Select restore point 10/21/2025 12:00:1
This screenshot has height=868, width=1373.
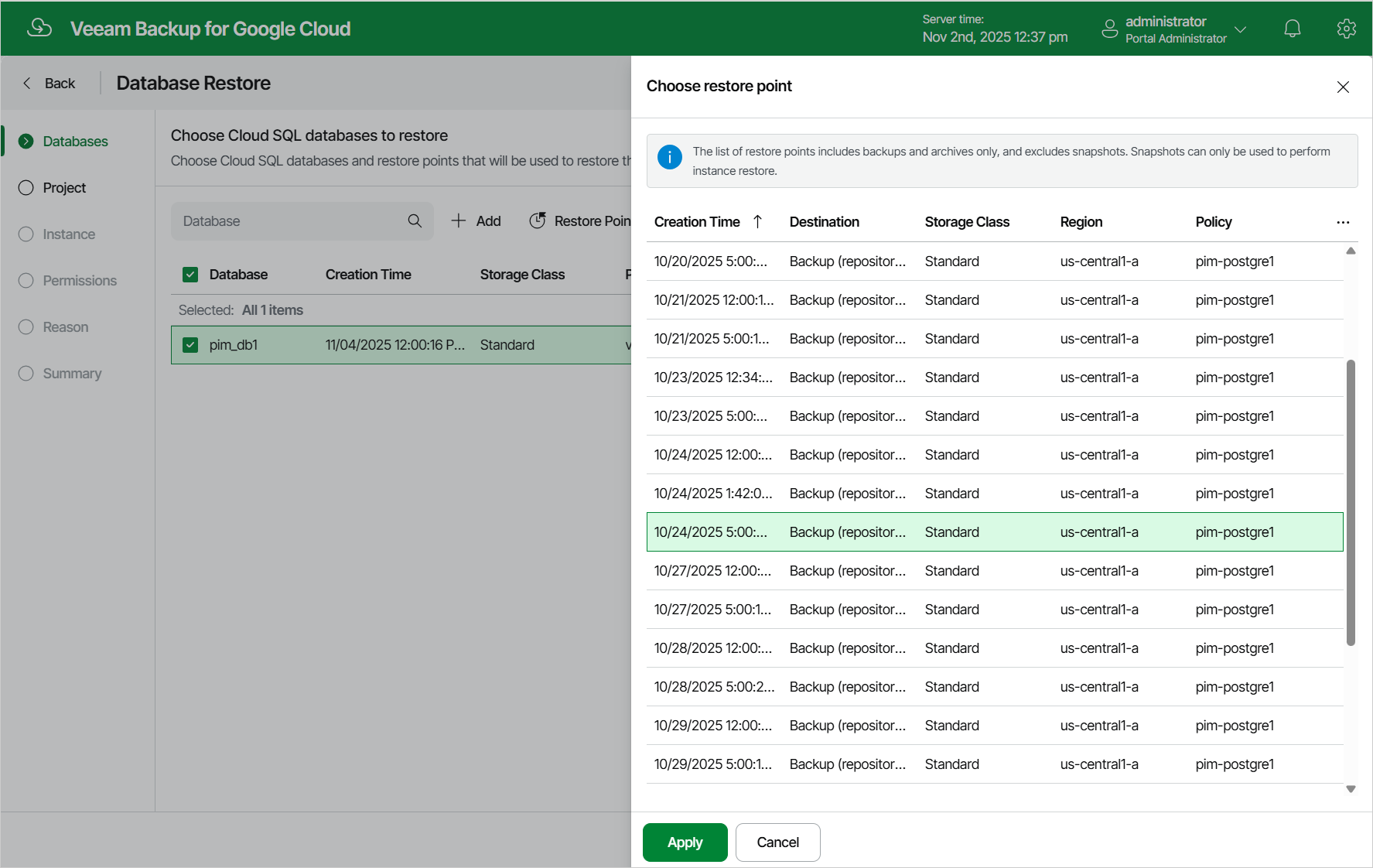[x=995, y=300]
